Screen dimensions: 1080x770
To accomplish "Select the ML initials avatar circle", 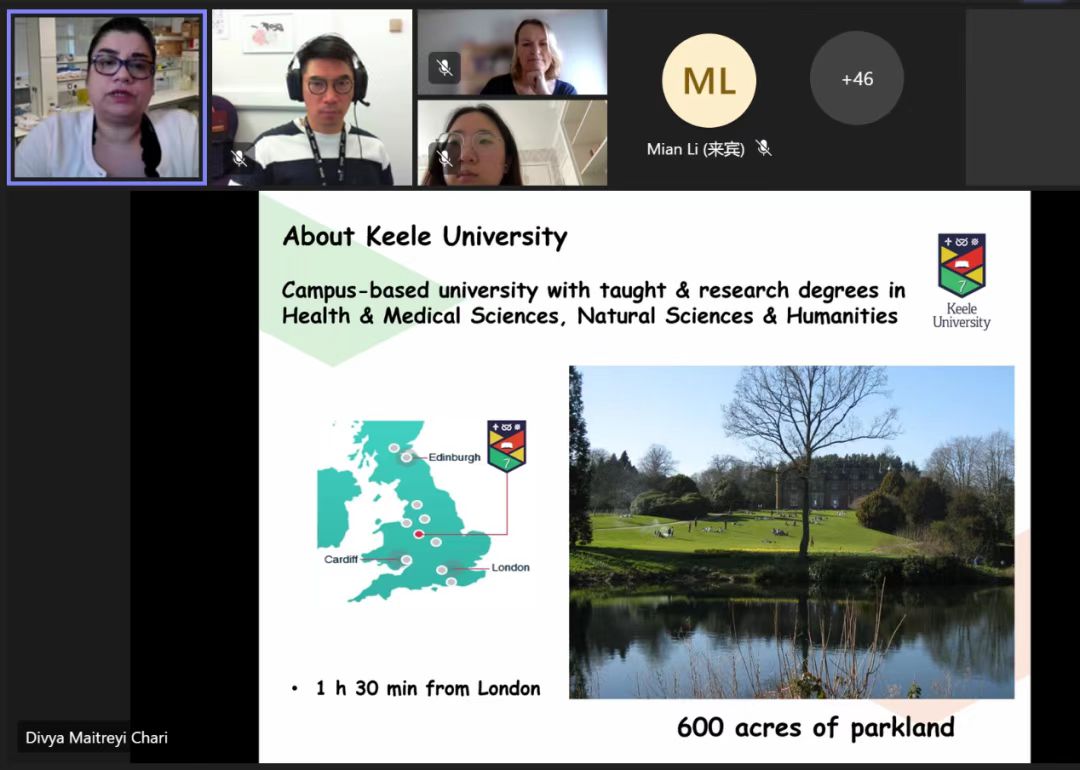I will coord(709,80).
